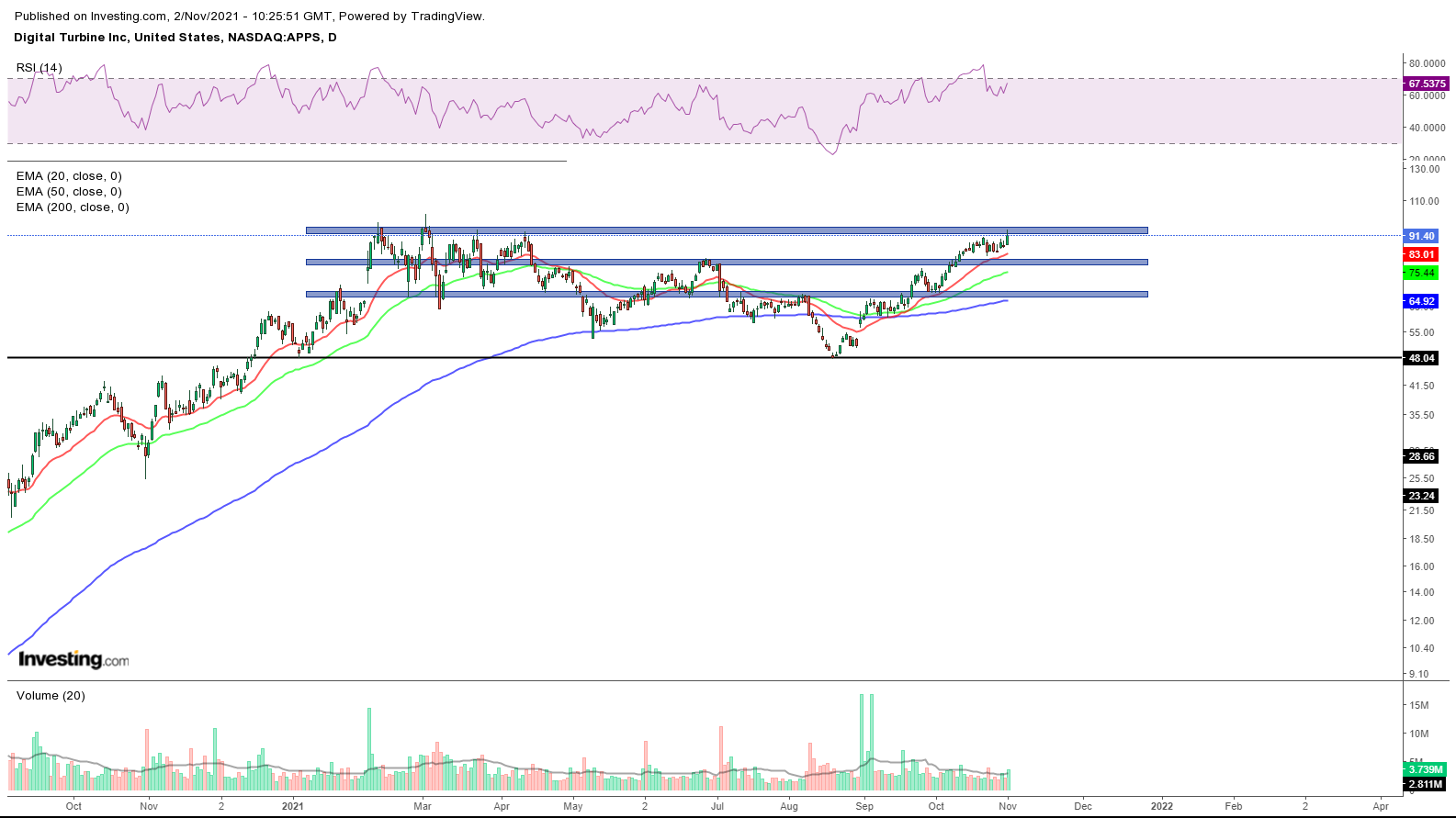
Task: Click the 15M volume axis label
Action: [1419, 705]
